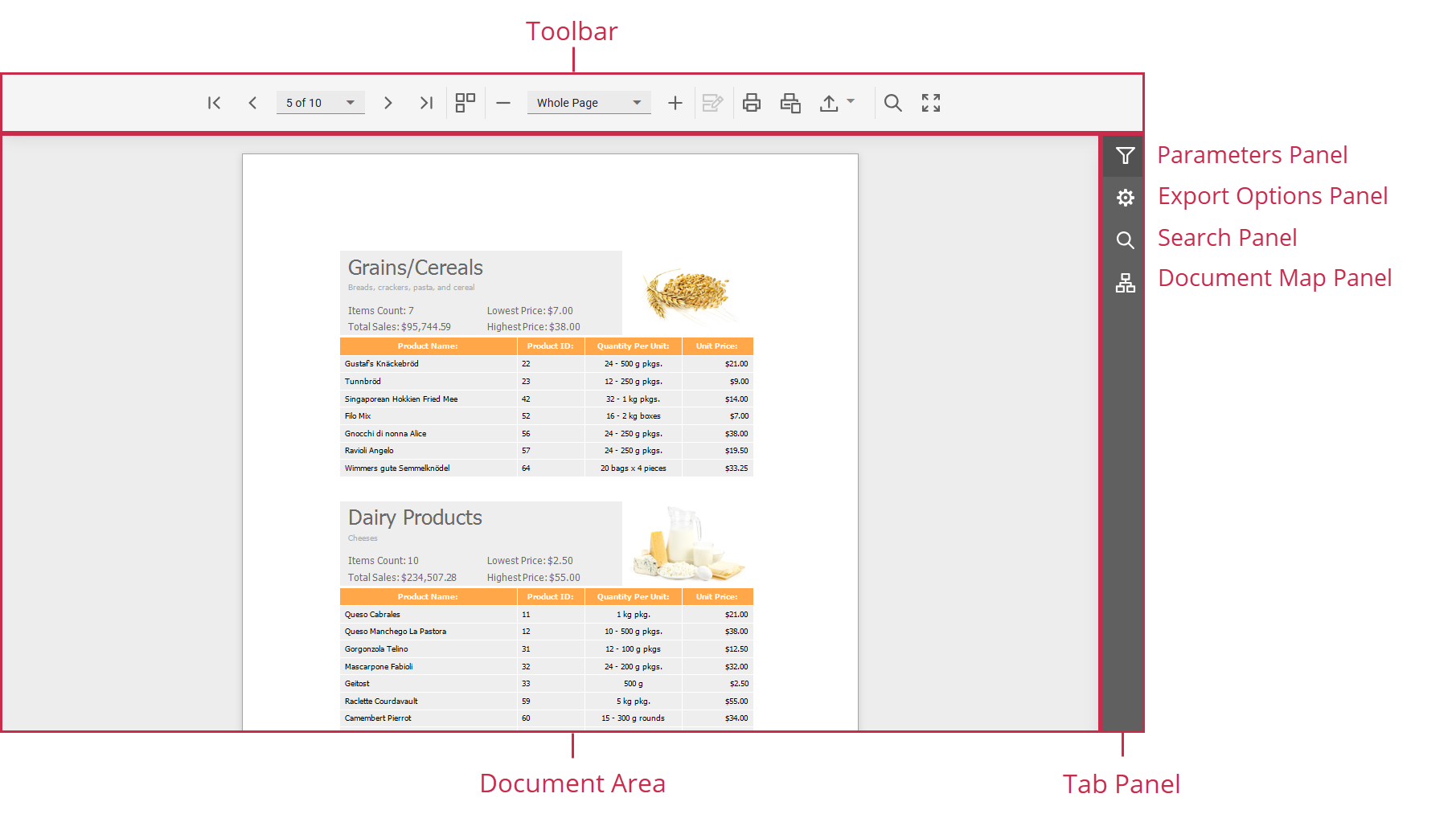Click the '15 - 300 g rounds' cell

coord(633,718)
